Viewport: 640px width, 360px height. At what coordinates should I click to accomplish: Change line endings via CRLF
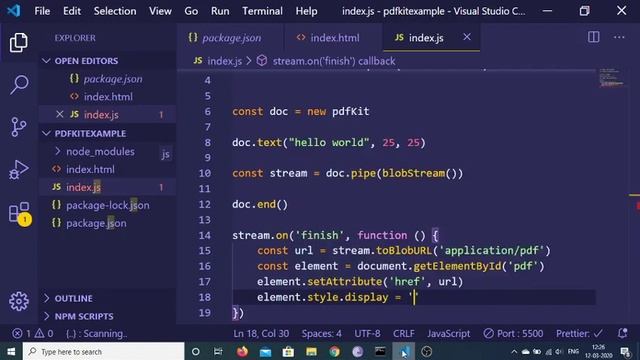pos(404,333)
